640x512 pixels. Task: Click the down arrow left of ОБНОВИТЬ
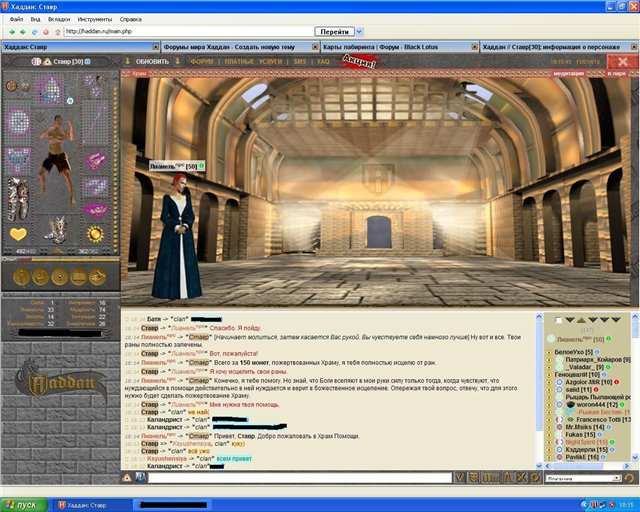click(127, 62)
